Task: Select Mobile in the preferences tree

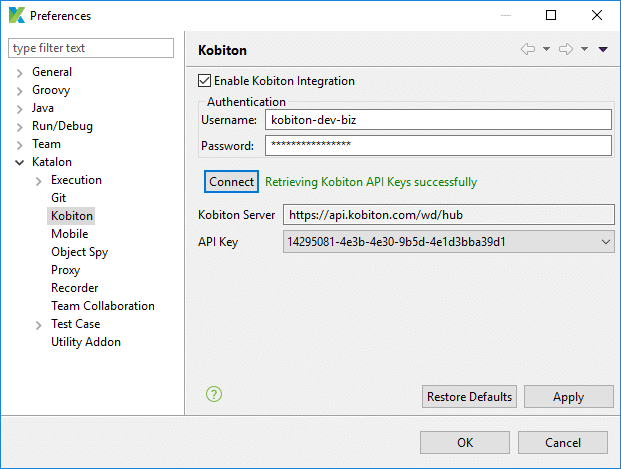Action: click(69, 234)
